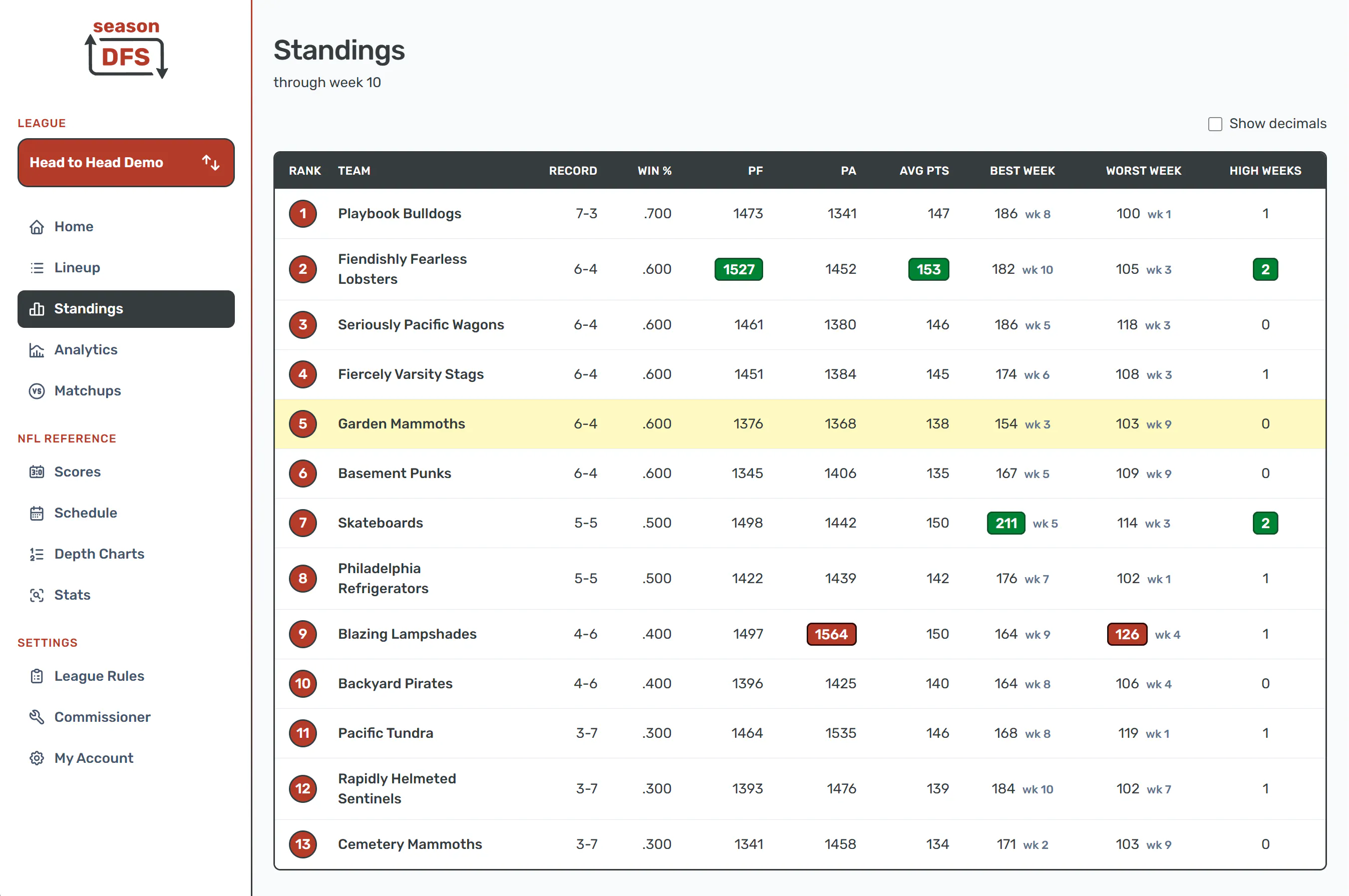Click the BEST WEEK column header
Screen dimensions: 1349x896
click(1022, 171)
